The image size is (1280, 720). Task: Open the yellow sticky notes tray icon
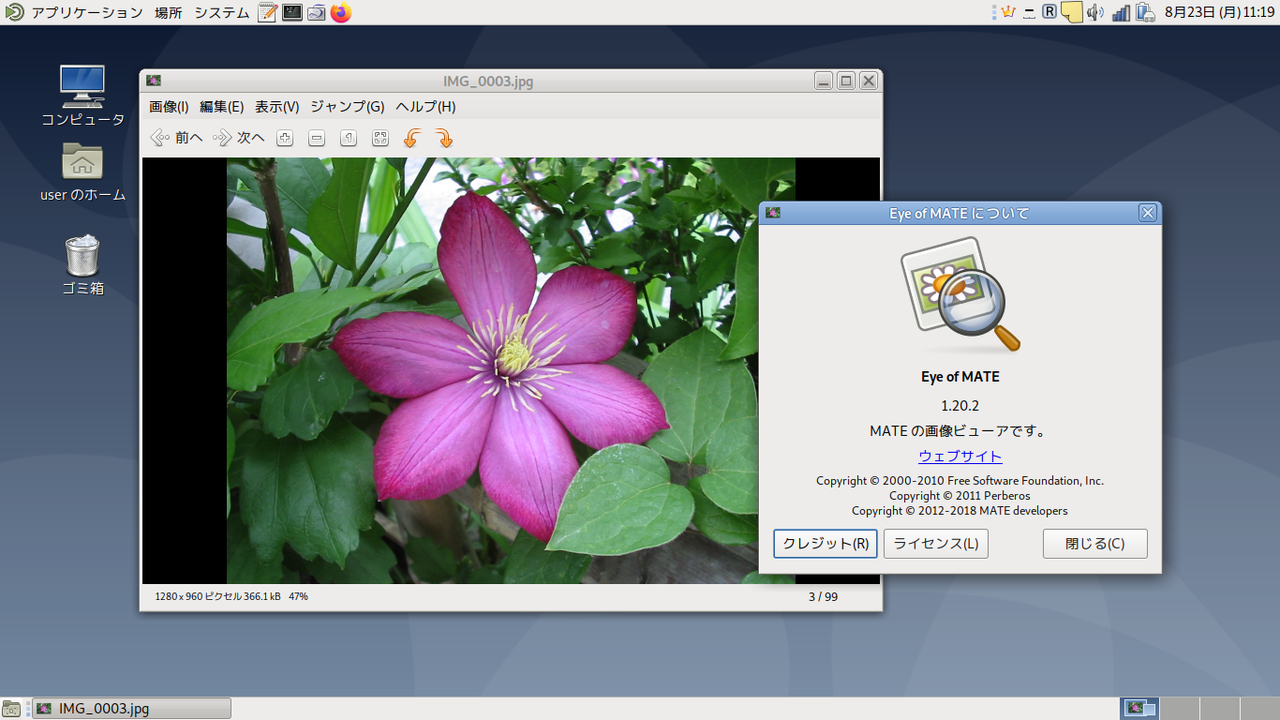point(1071,13)
